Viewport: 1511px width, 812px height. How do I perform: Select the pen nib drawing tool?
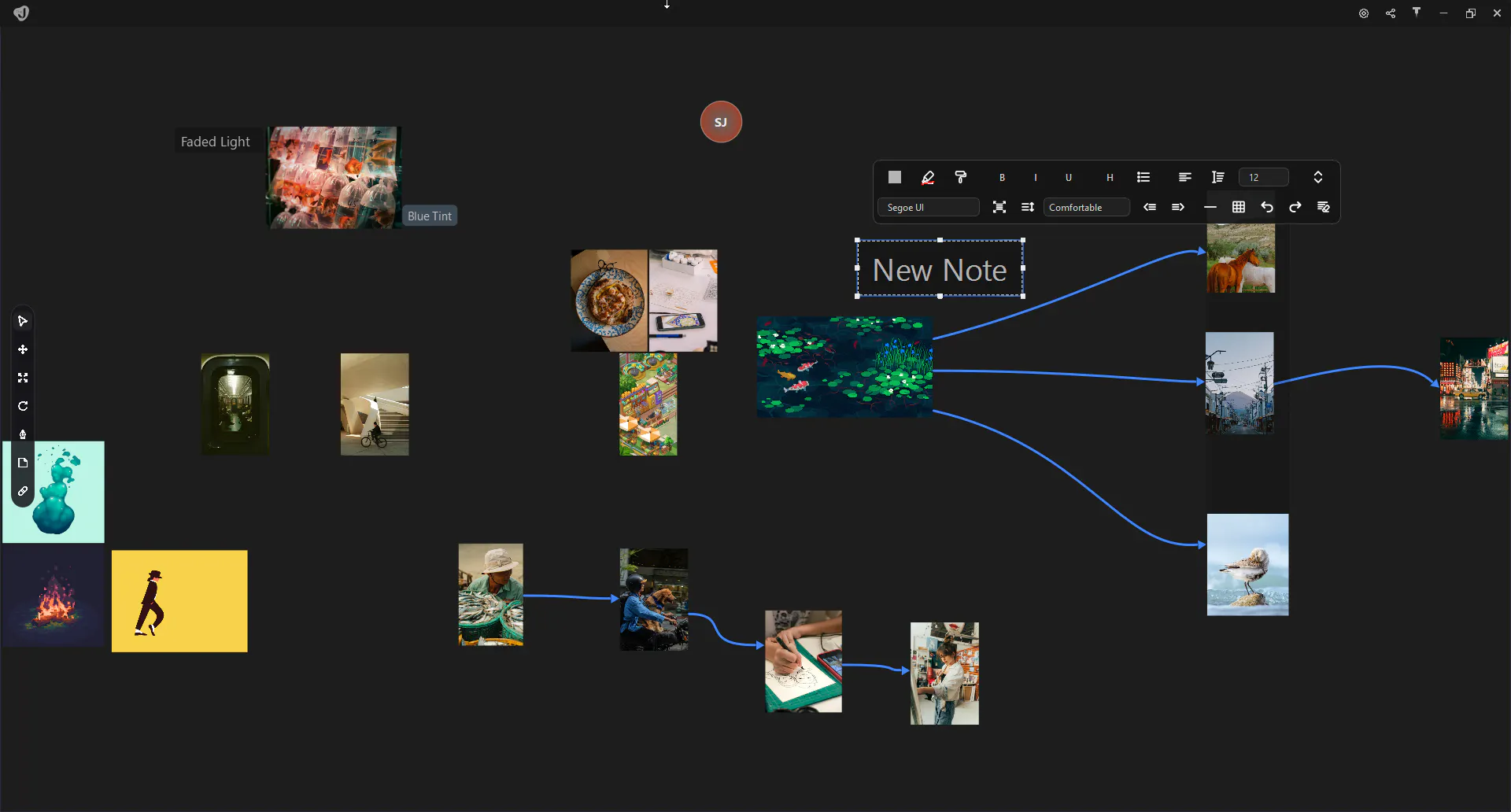23,434
